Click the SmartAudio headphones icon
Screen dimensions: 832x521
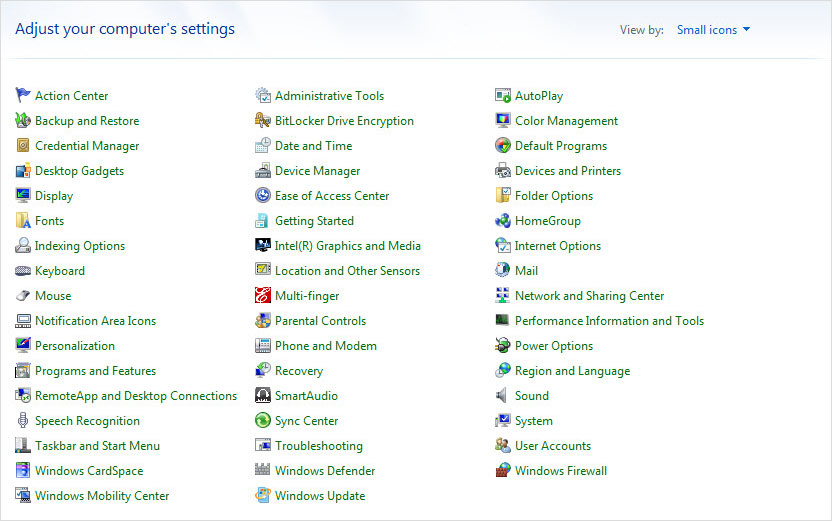tap(263, 395)
